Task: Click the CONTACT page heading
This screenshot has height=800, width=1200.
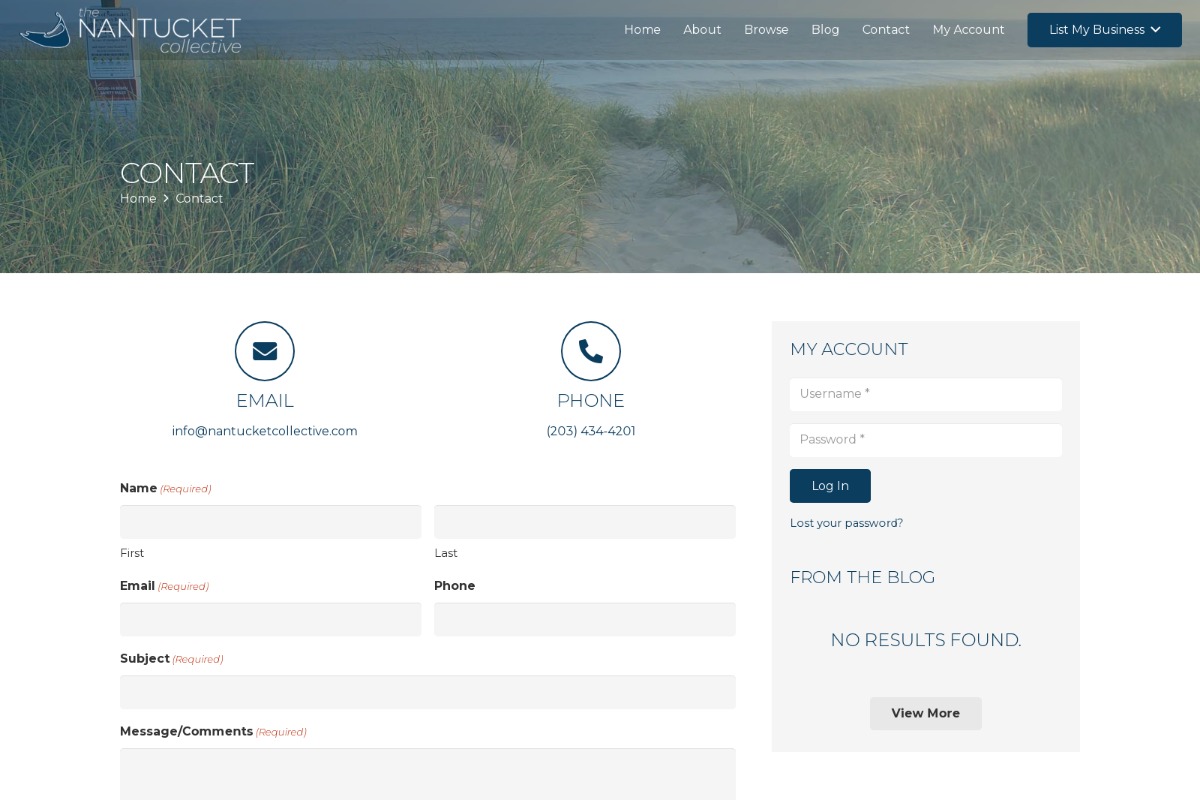Action: [x=187, y=173]
